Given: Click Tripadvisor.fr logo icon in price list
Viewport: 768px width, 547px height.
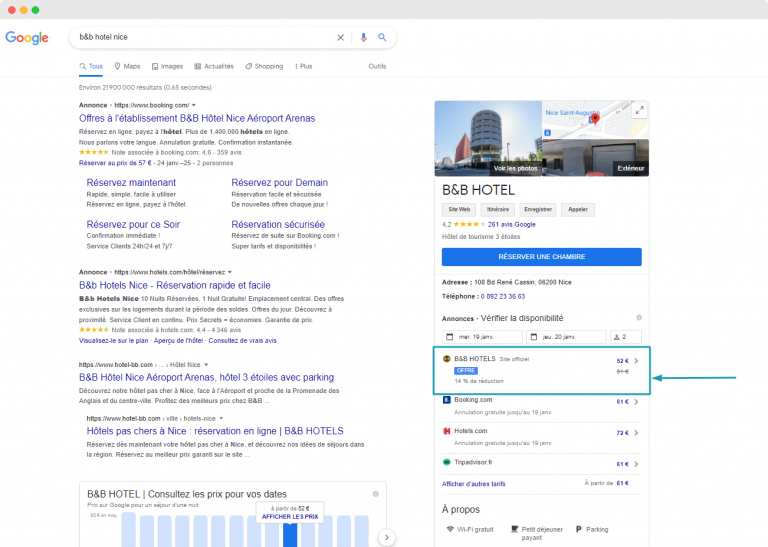Looking at the screenshot, I should click(447, 462).
